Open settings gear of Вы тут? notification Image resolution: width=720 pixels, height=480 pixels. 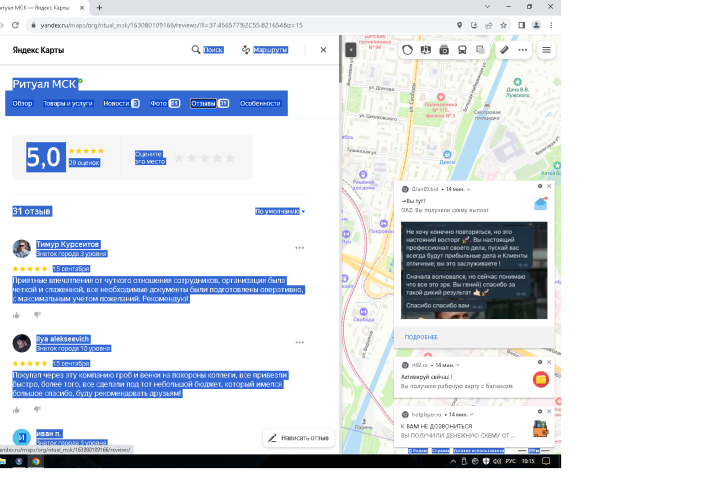click(x=540, y=186)
